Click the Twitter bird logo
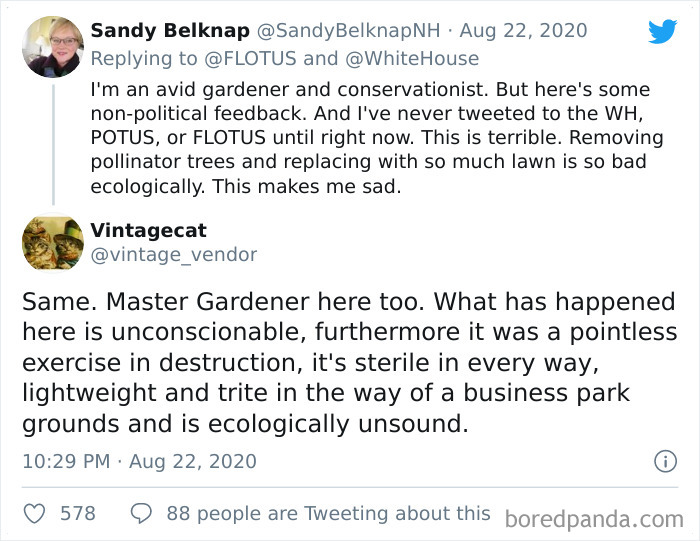Image resolution: width=700 pixels, height=541 pixels. click(x=662, y=31)
